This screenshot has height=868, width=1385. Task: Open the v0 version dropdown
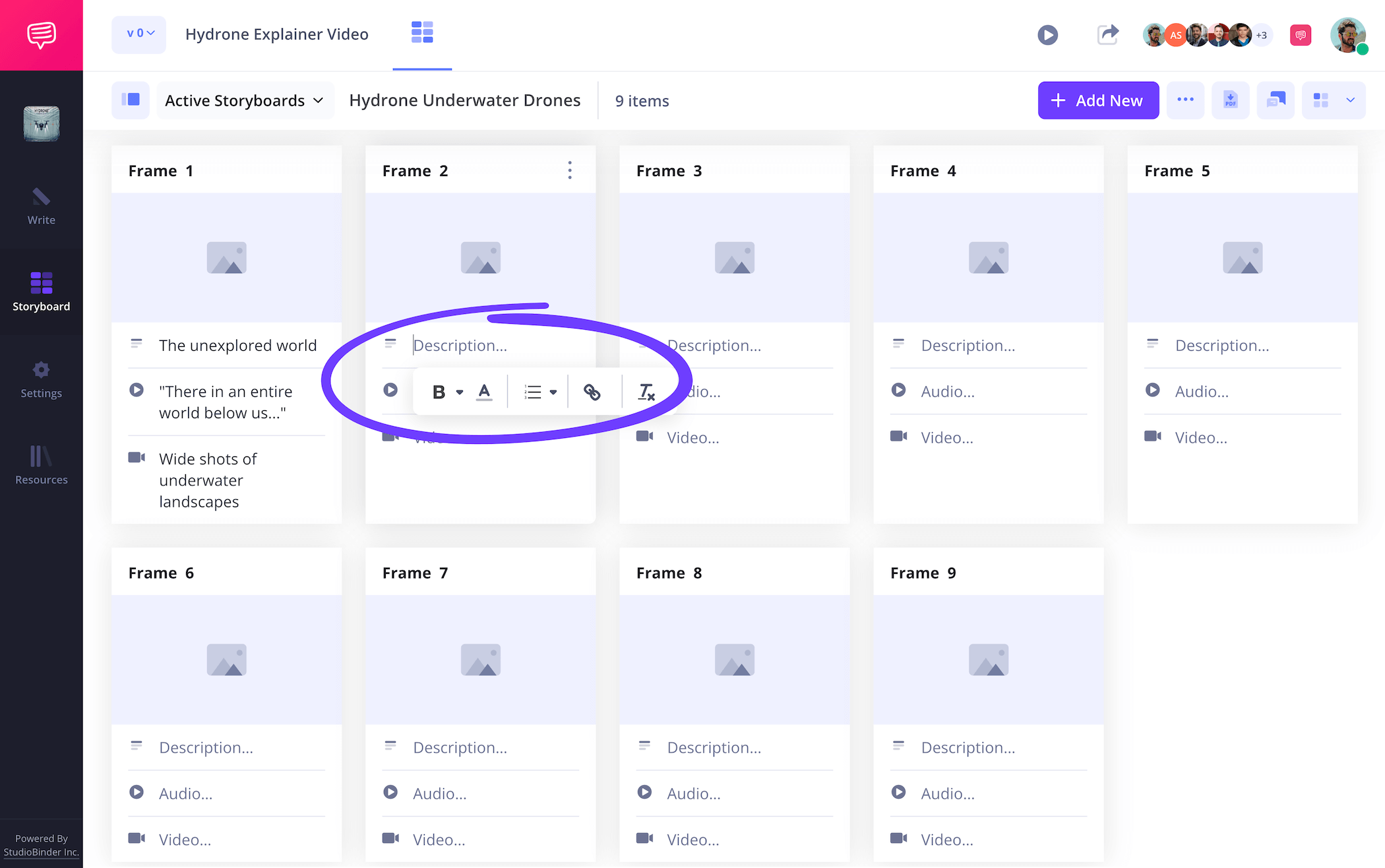(x=139, y=34)
